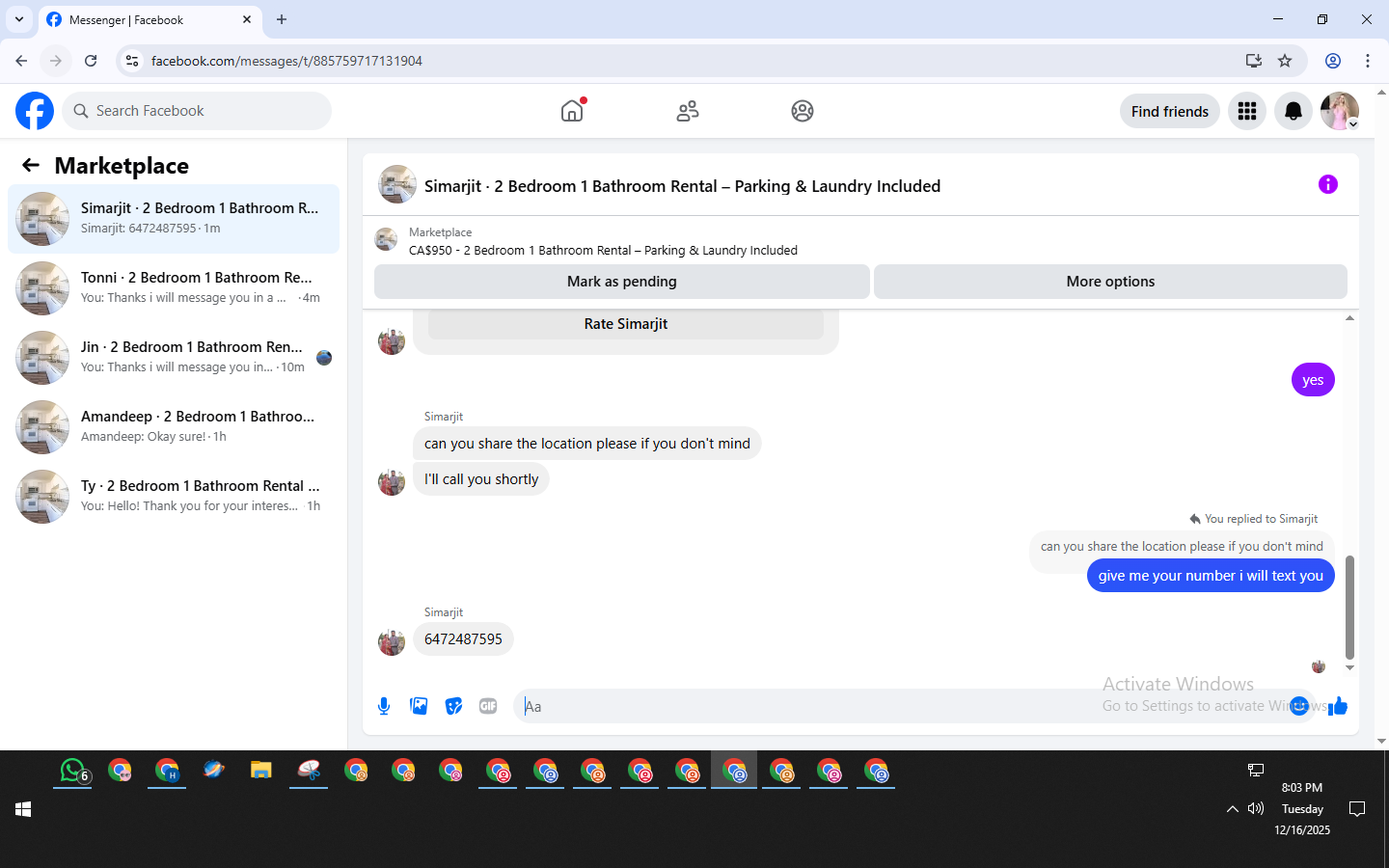Click the chat scrollbar down arrow
Image resolution: width=1389 pixels, height=868 pixels.
click(1349, 667)
